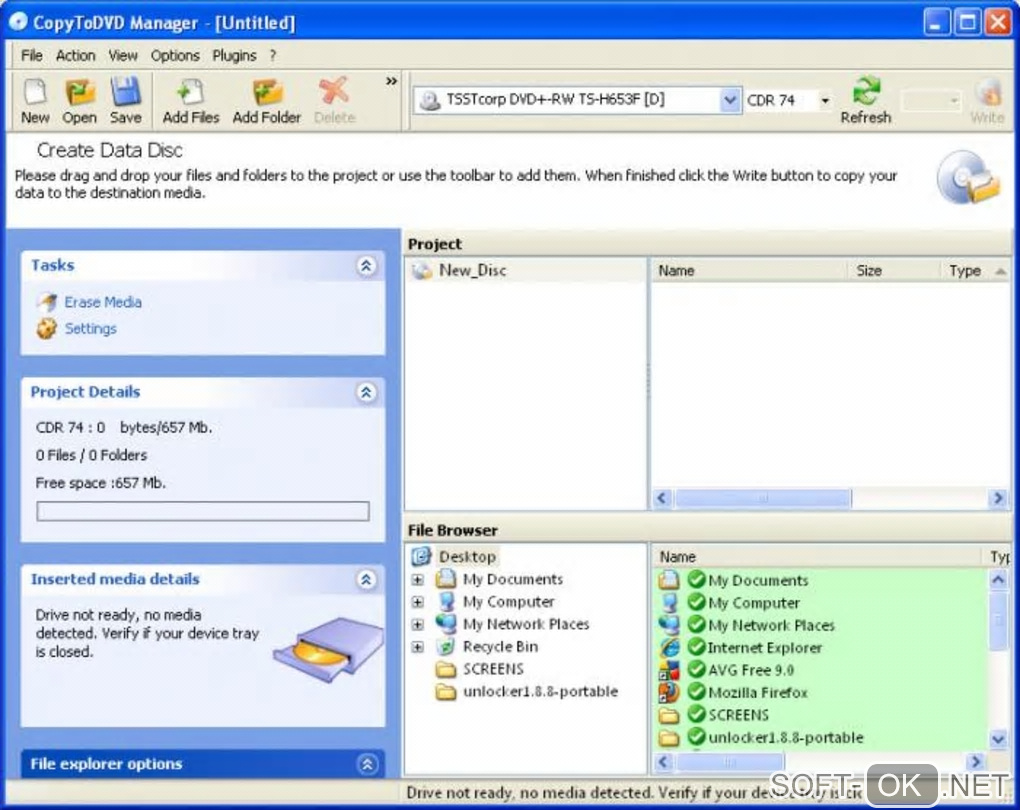Open the Options menu
This screenshot has height=810, width=1020.
click(x=175, y=55)
